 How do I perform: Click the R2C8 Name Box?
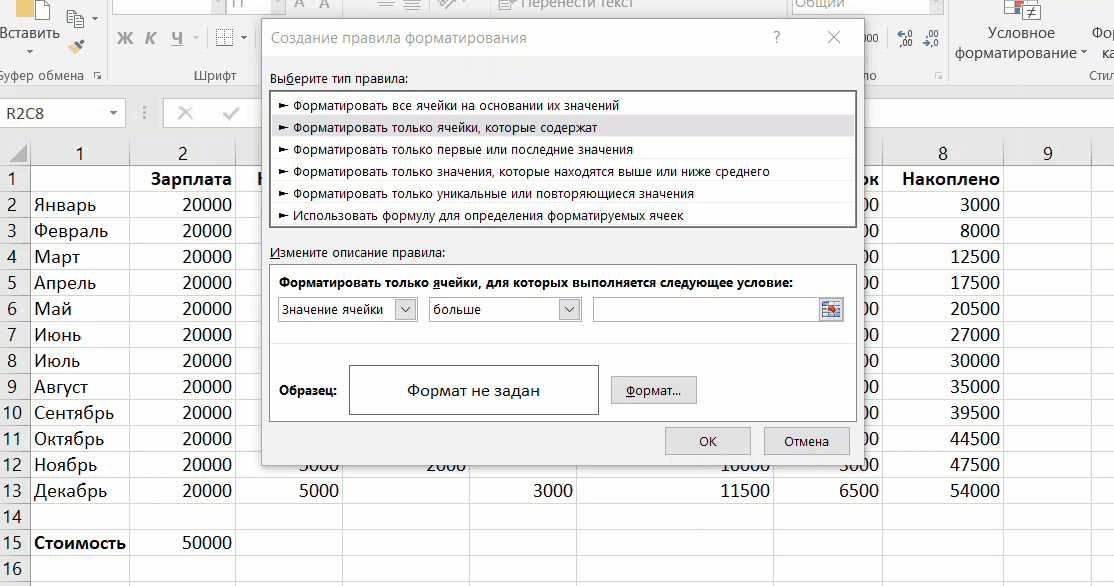click(x=53, y=113)
